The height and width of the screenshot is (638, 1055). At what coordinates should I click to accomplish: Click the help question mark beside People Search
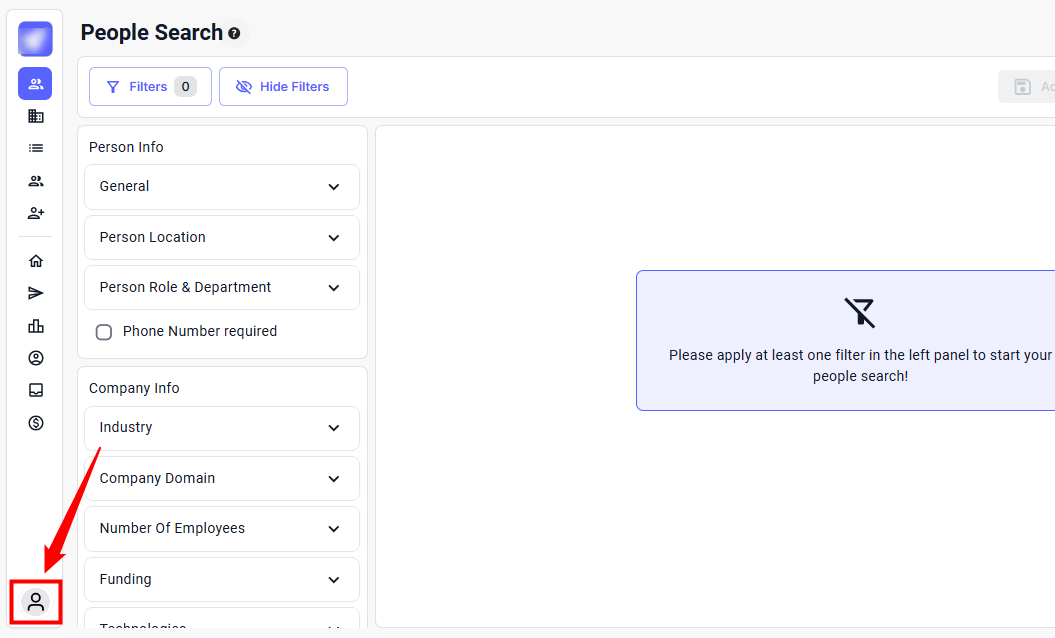pyautogui.click(x=234, y=33)
